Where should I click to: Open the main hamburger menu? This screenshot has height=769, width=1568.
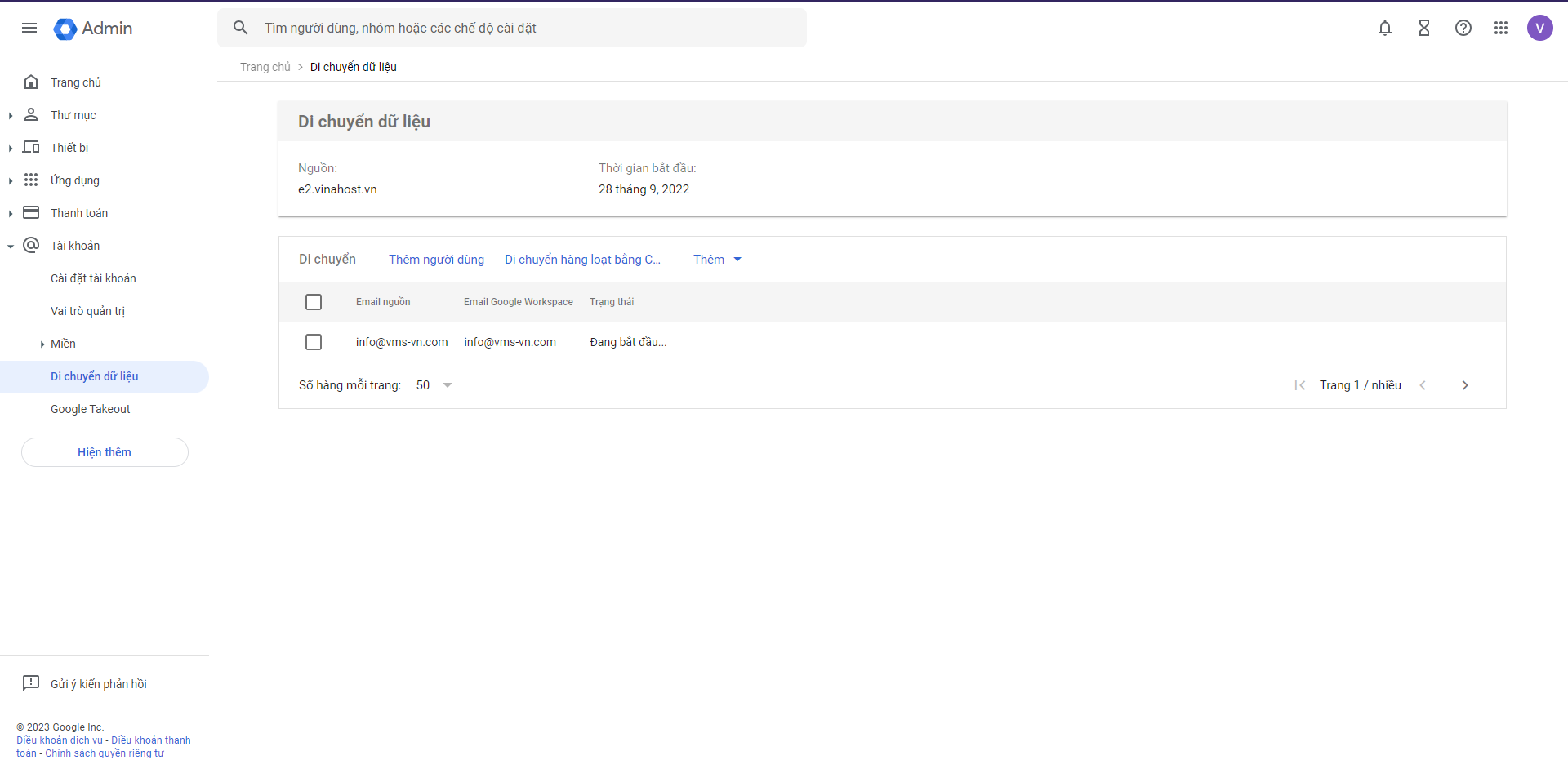tap(29, 28)
